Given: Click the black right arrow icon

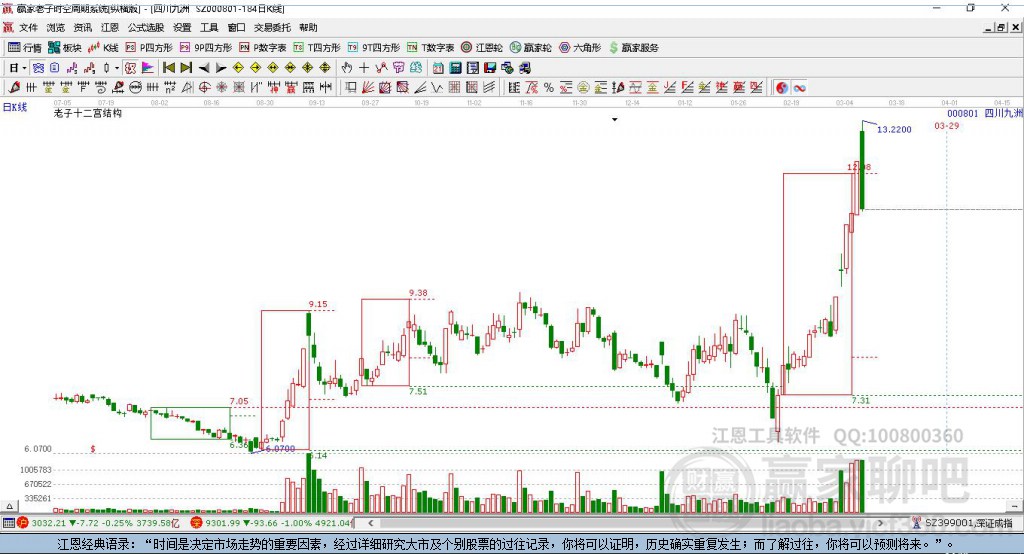Looking at the screenshot, I should 221,68.
